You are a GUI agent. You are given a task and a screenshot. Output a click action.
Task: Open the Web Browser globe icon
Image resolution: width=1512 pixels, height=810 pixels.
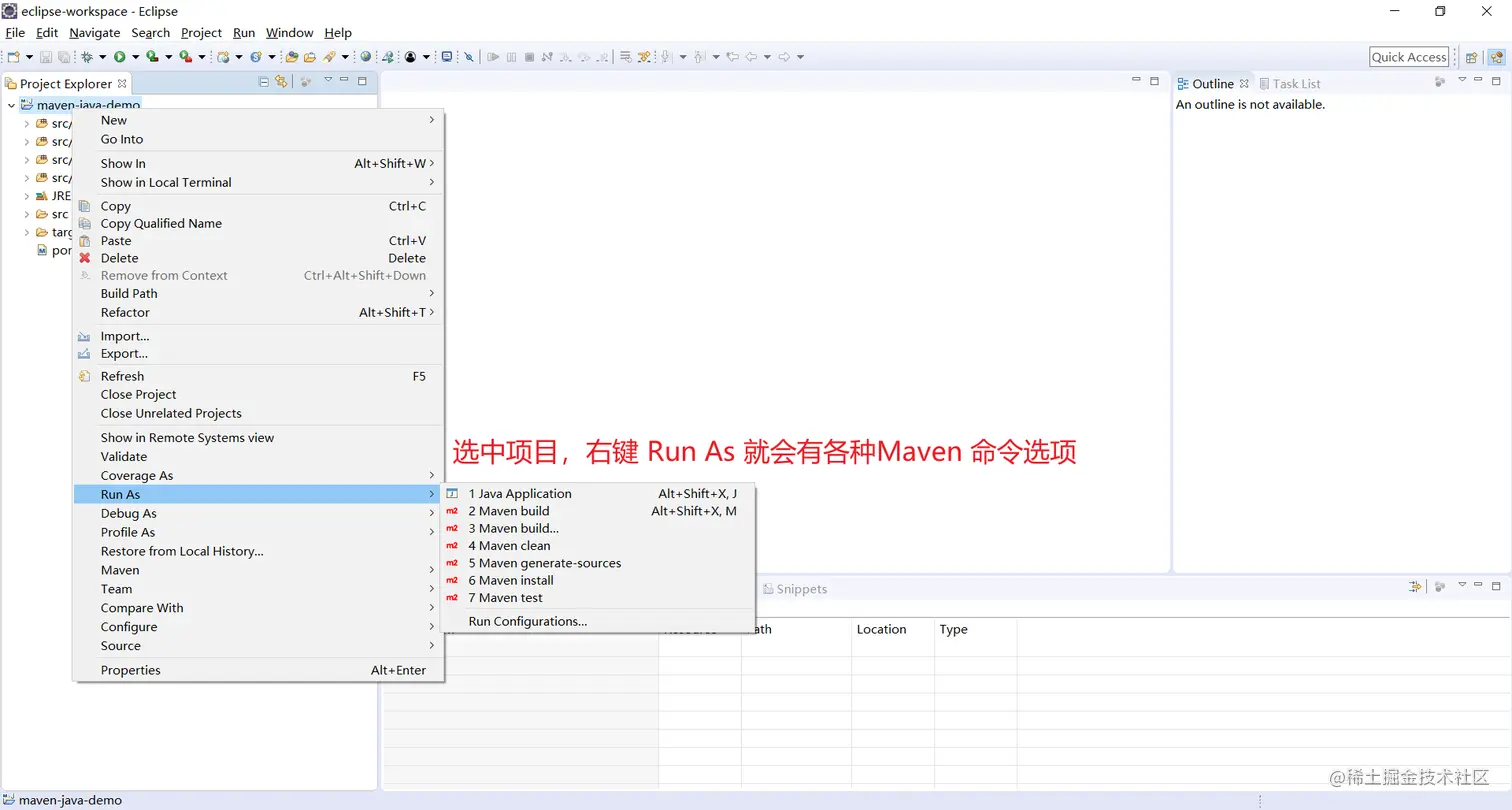pyautogui.click(x=365, y=57)
